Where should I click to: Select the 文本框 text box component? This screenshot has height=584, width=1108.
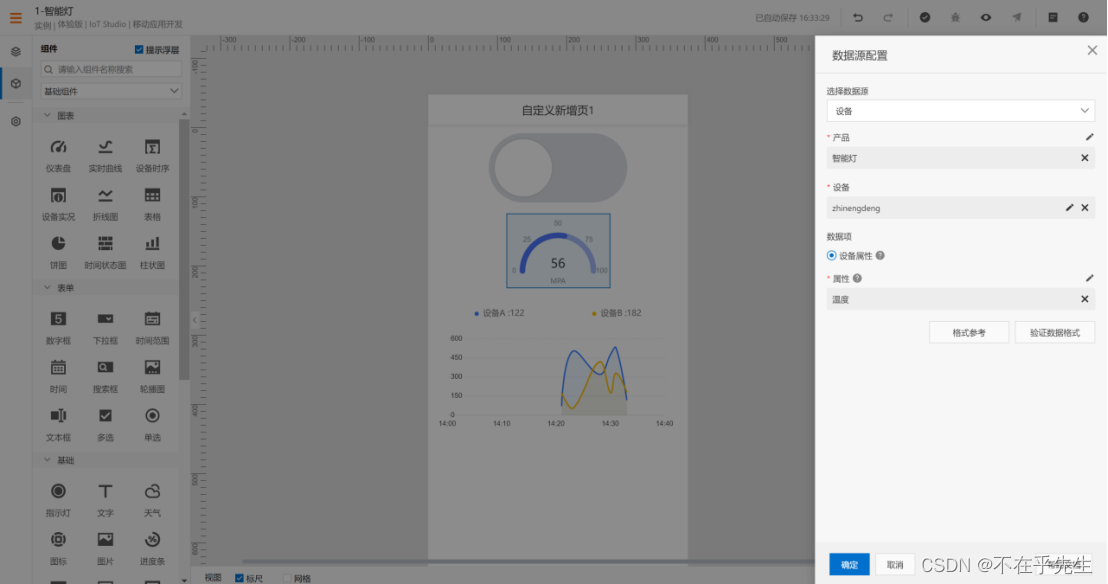coord(58,424)
